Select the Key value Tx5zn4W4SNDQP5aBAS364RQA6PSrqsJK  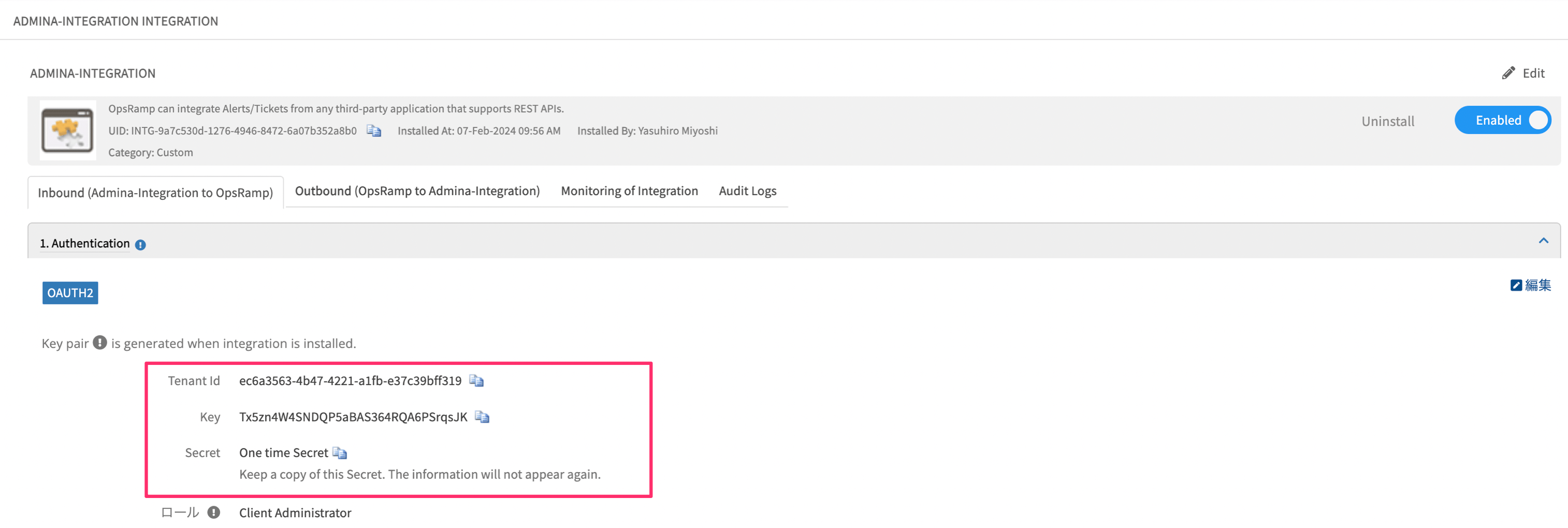[x=353, y=417]
